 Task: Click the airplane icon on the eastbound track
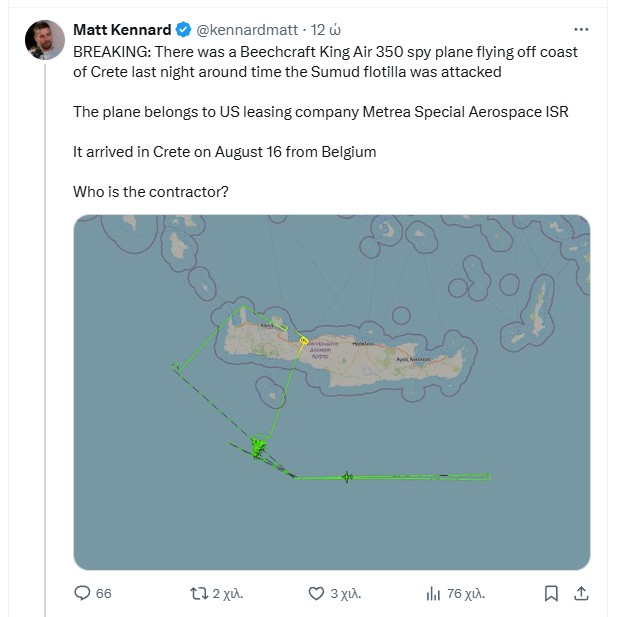[346, 476]
